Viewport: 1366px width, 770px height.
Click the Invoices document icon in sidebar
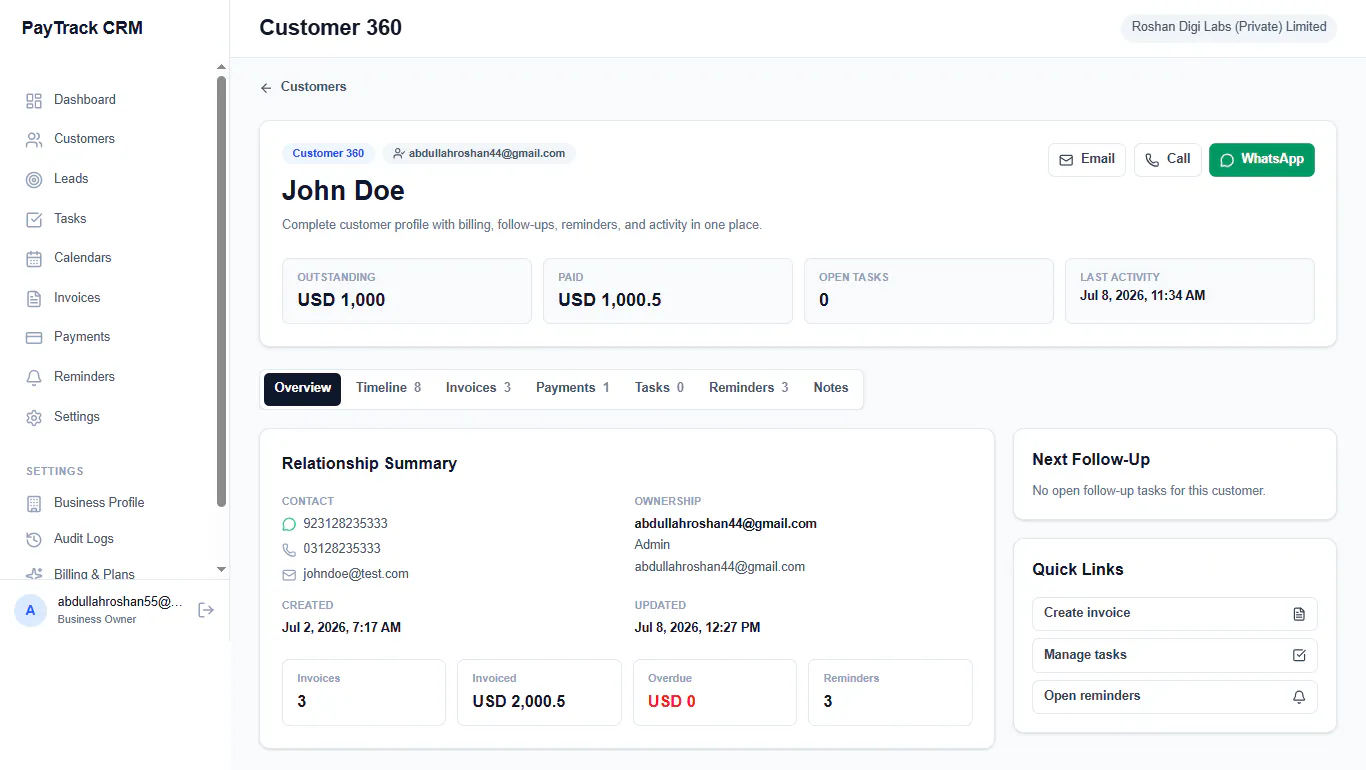34,298
